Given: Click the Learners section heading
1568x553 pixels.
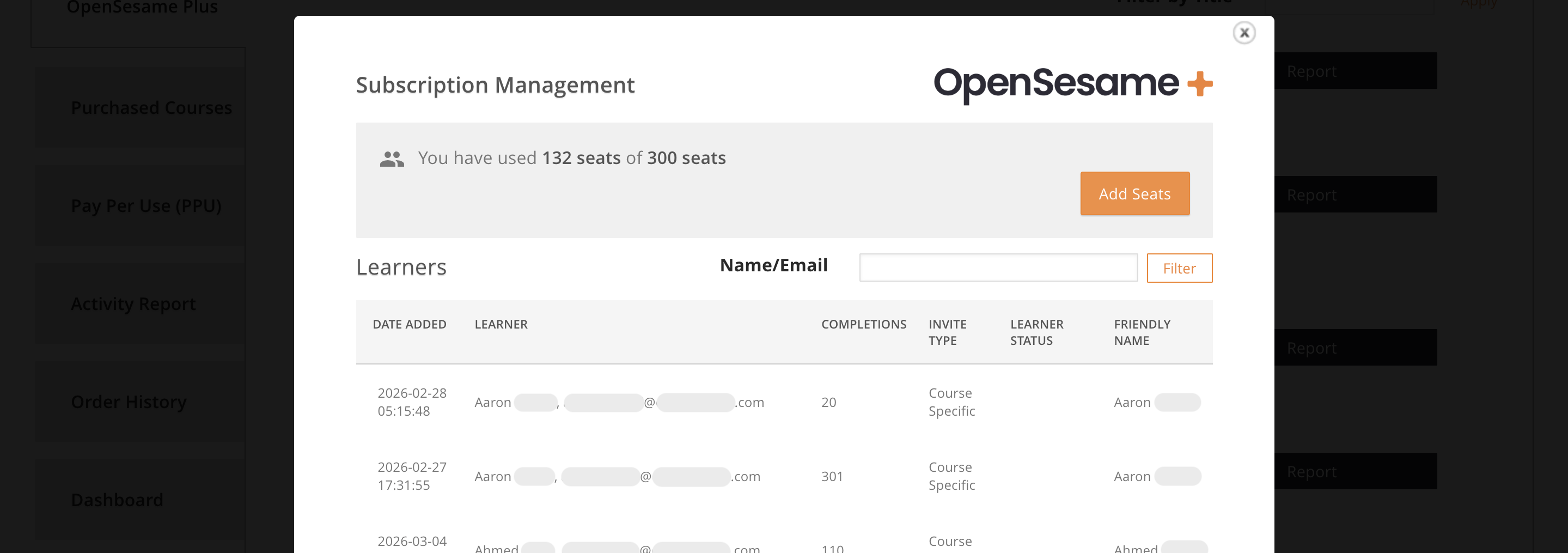Looking at the screenshot, I should pos(401,267).
